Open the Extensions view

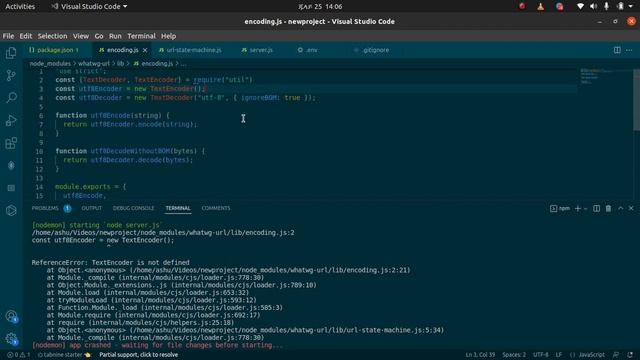click(11, 143)
